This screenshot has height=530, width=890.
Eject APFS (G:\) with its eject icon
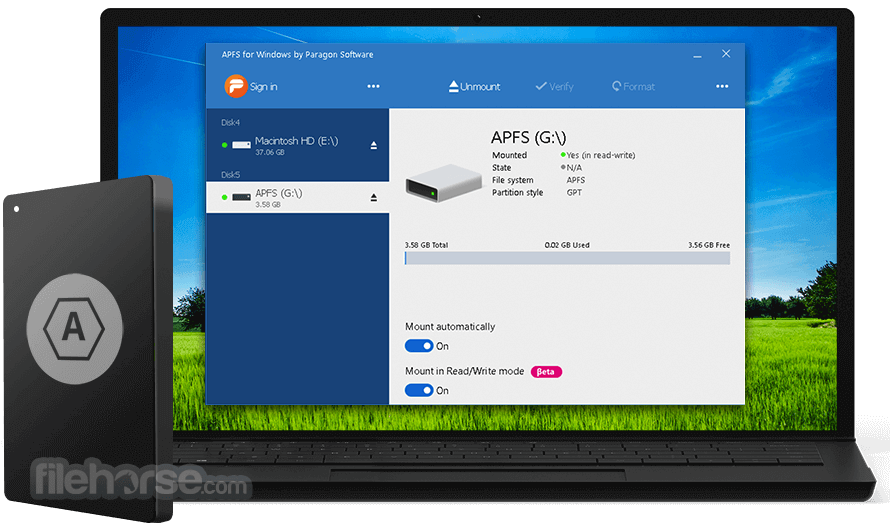pyautogui.click(x=373, y=197)
